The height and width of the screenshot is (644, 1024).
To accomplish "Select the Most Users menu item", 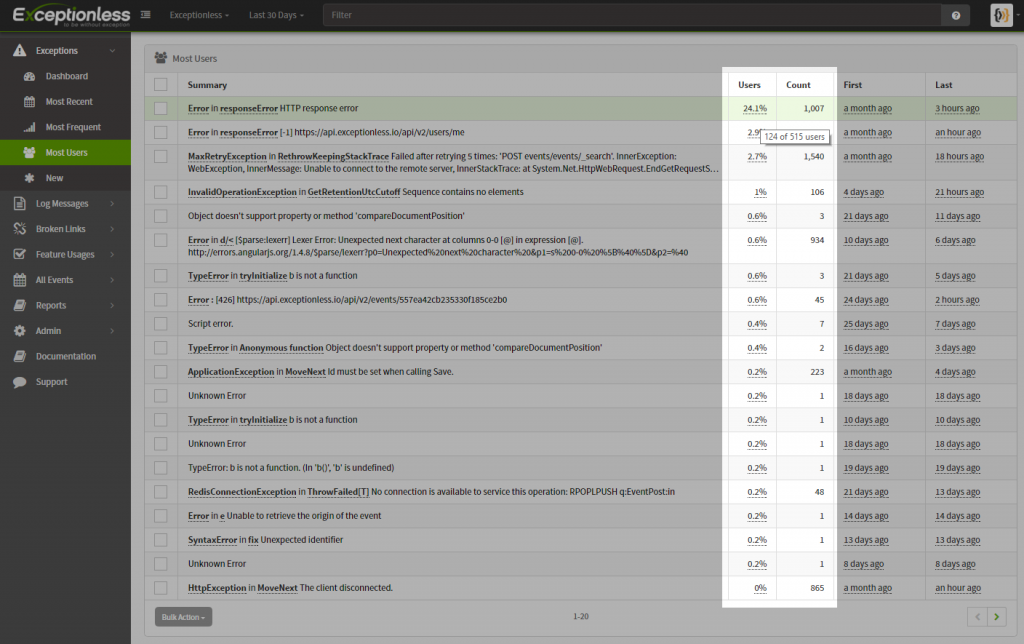I will [65, 153].
